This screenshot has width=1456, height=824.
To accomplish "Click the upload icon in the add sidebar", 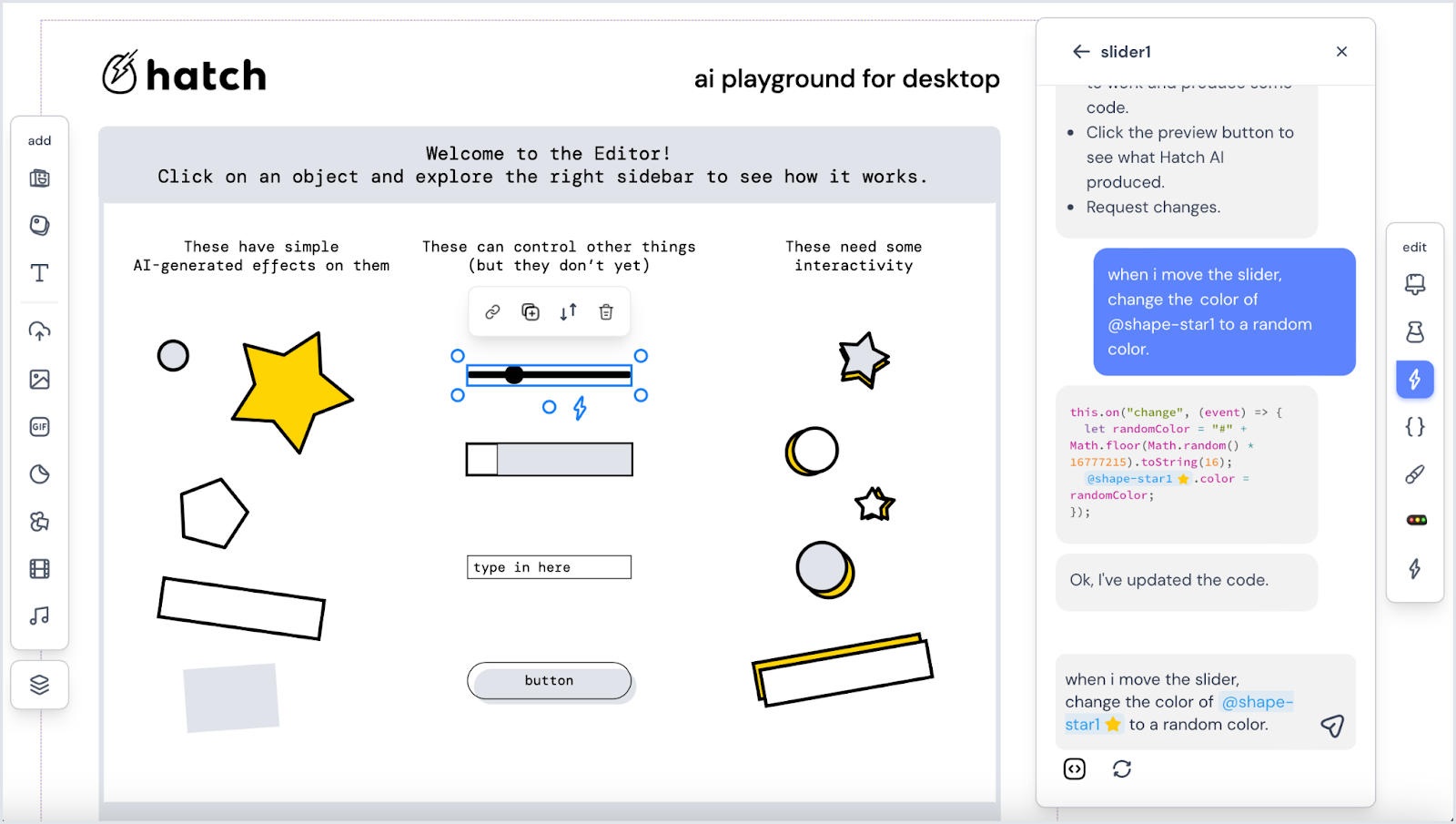I will tap(39, 331).
